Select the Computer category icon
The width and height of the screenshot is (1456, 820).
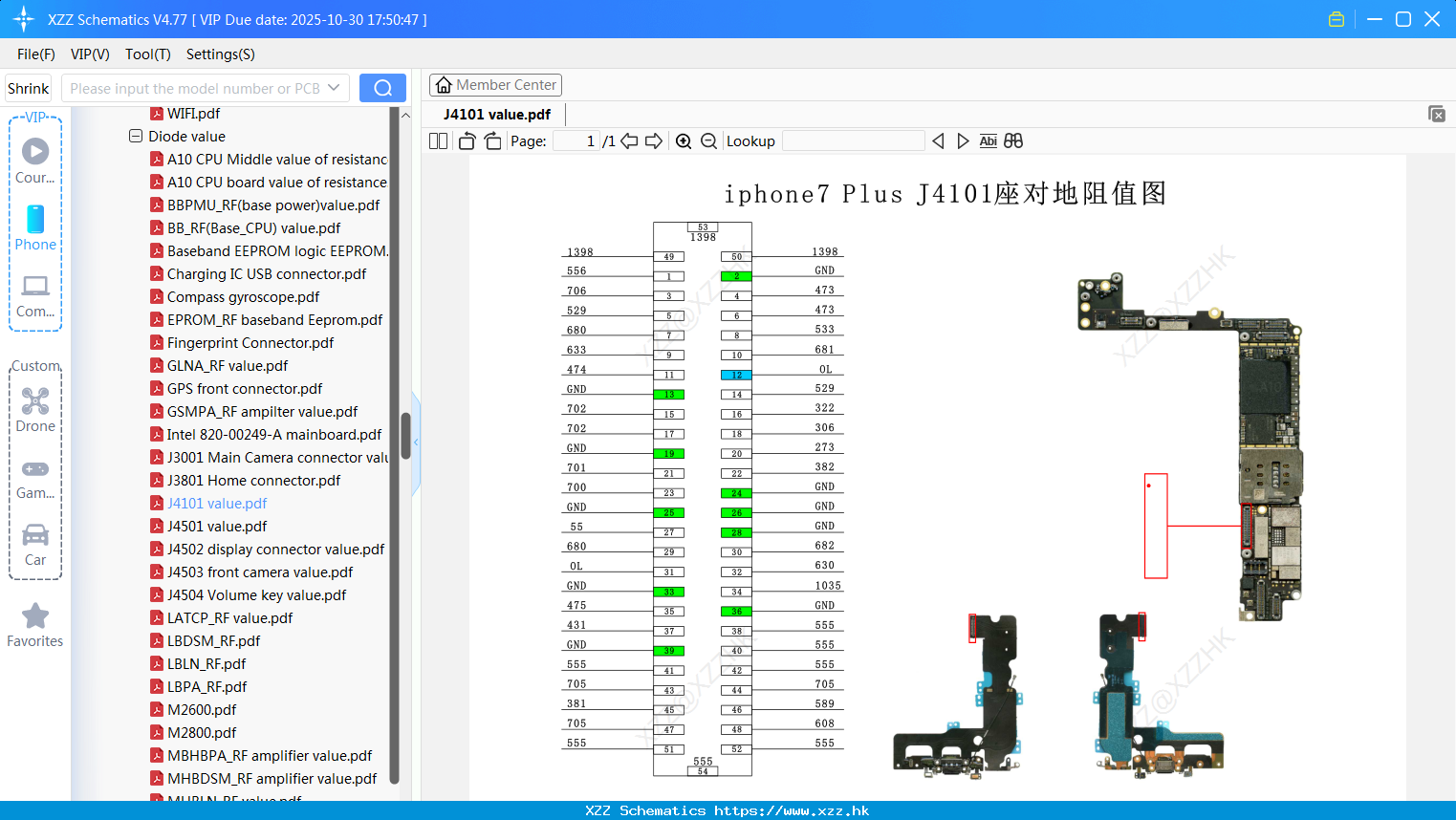[x=35, y=286]
